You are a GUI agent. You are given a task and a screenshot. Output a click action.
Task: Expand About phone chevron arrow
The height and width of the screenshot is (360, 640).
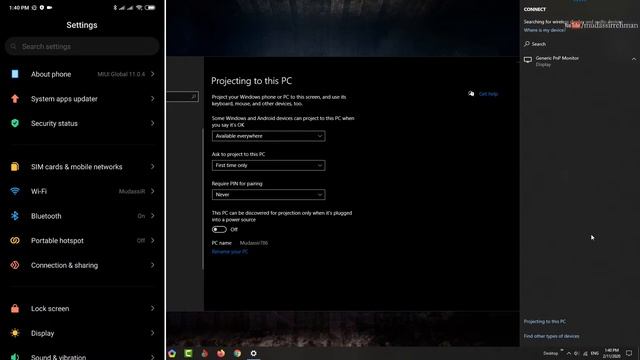pos(153,74)
